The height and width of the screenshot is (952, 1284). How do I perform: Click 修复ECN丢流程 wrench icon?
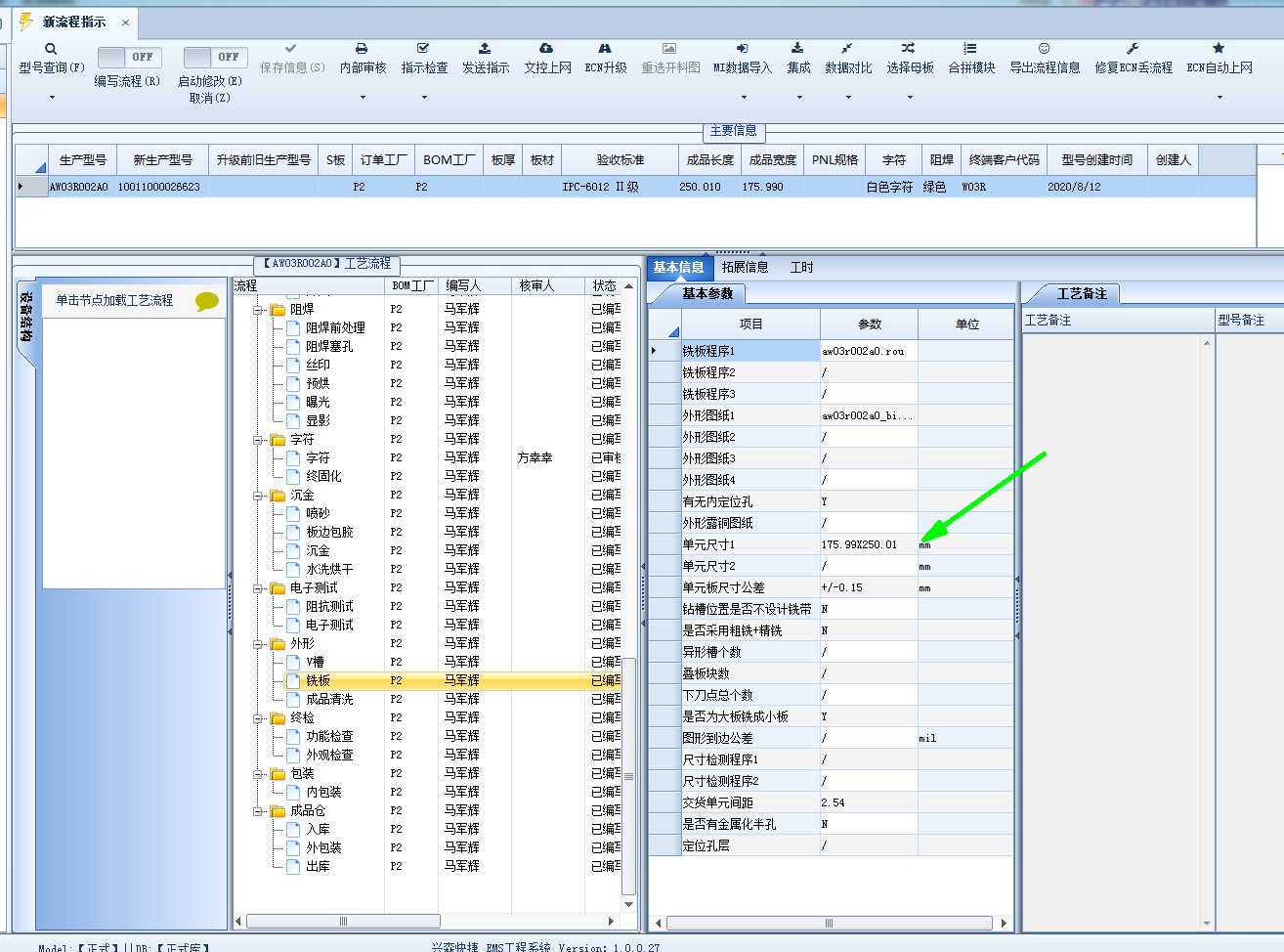point(1133,48)
